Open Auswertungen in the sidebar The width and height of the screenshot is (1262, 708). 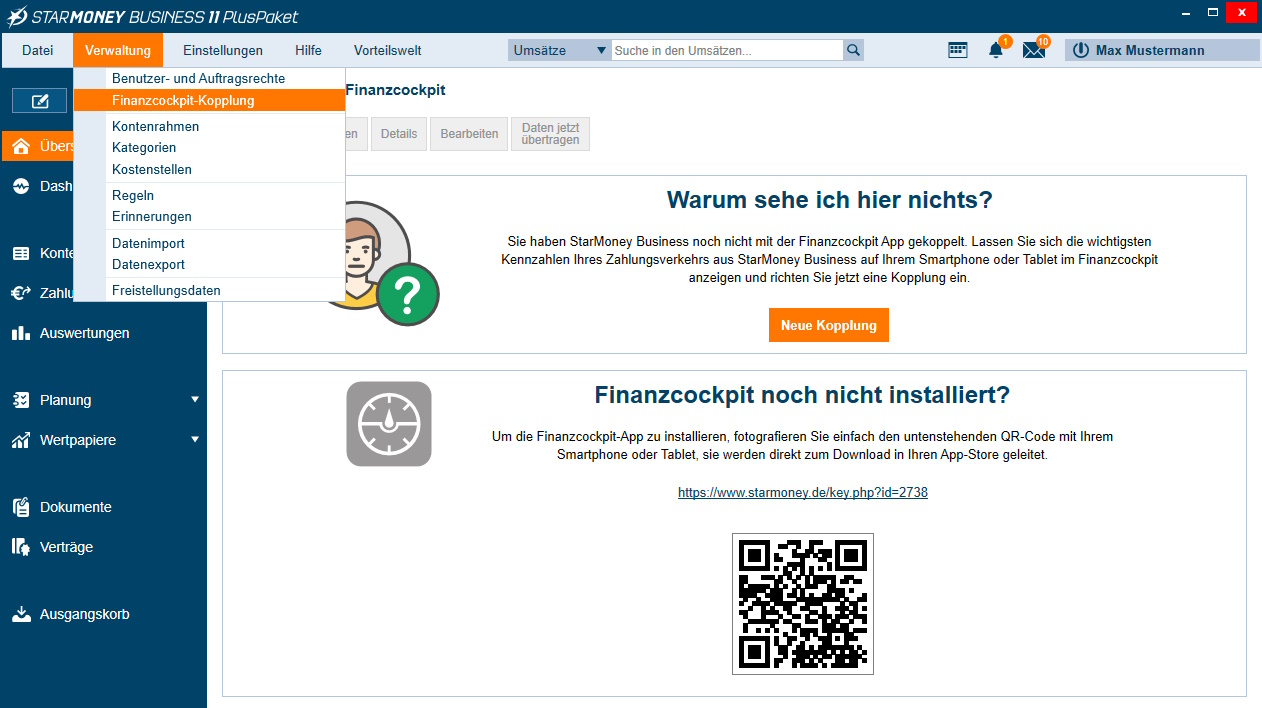click(x=84, y=333)
